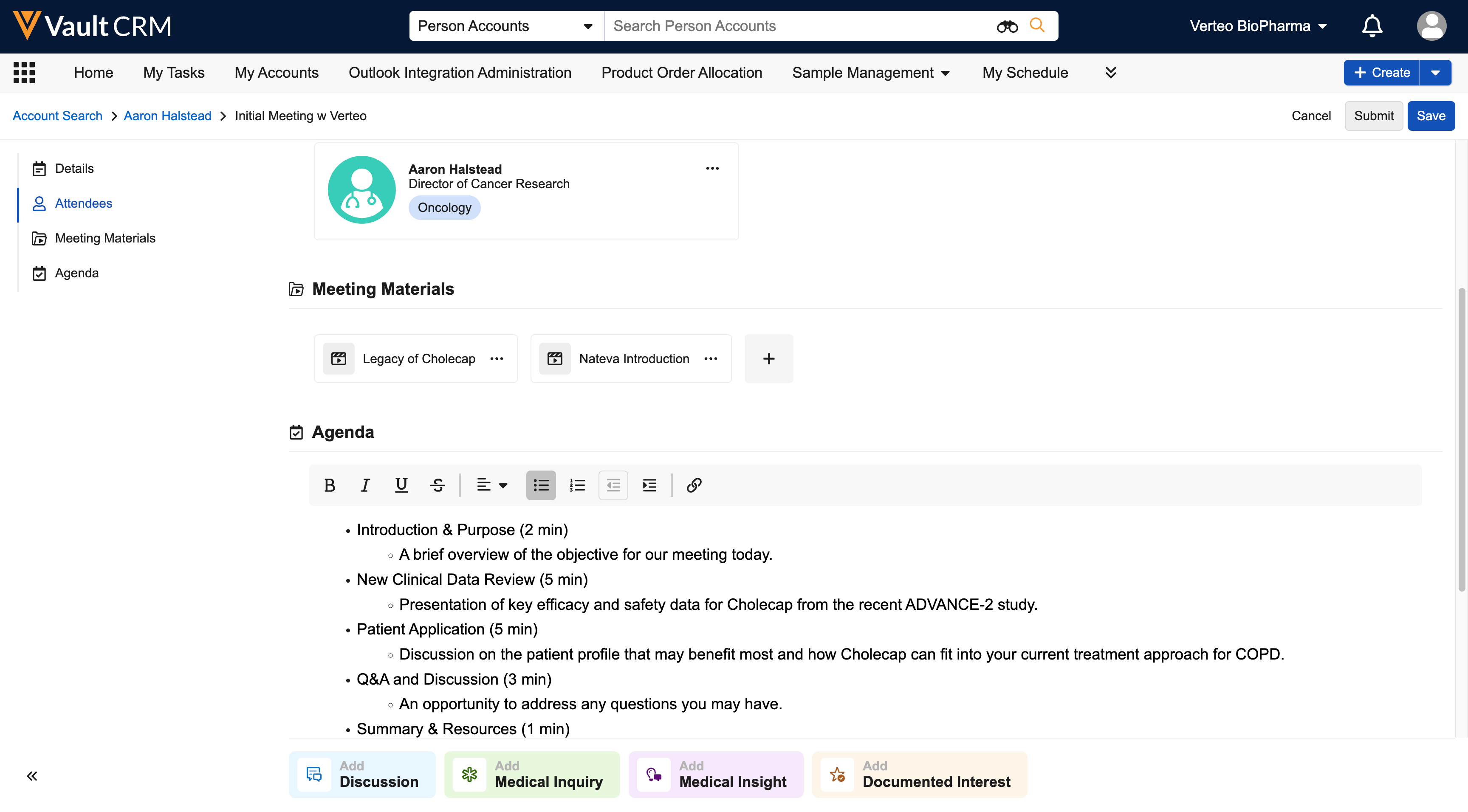Screen dimensions: 1468x812
Task: Open the app launcher grid icon
Action: [24, 72]
